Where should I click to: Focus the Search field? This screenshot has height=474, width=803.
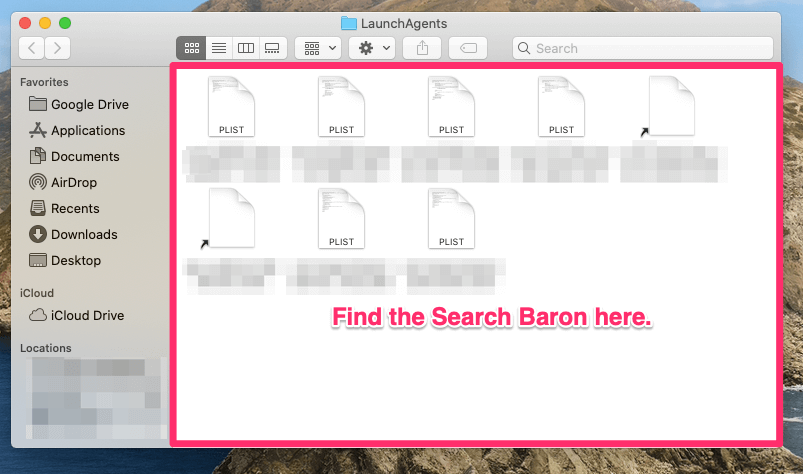[x=643, y=48]
